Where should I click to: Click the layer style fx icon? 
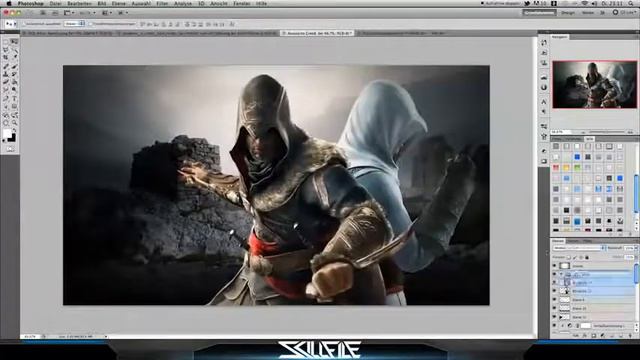point(584,336)
